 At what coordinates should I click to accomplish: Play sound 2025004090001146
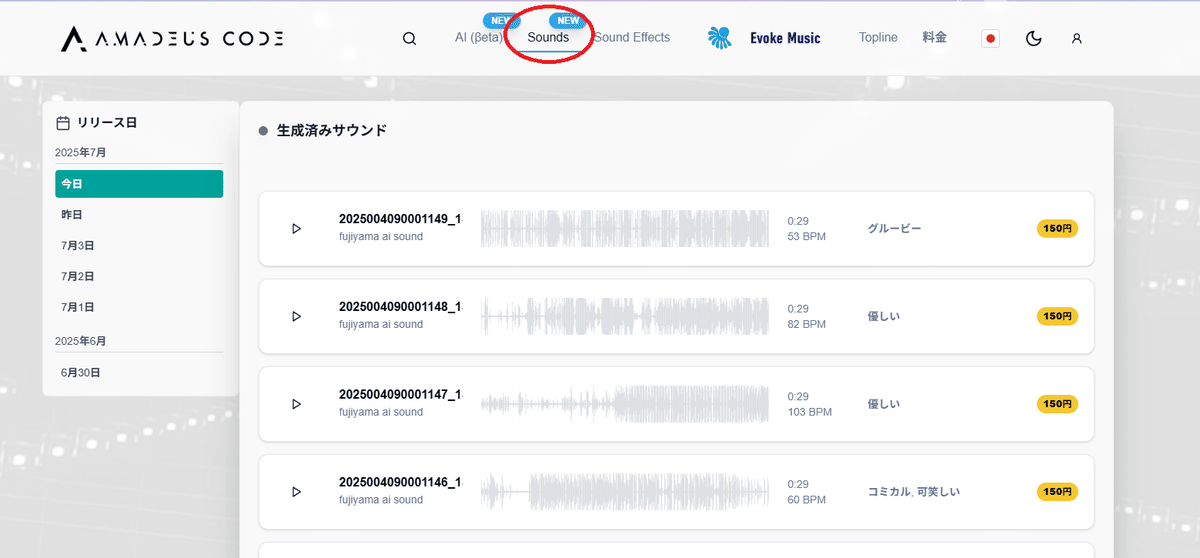(296, 492)
